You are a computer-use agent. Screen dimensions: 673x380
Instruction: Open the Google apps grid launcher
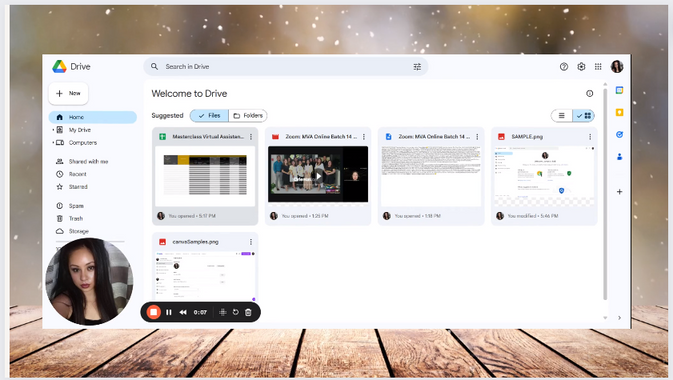(598, 67)
